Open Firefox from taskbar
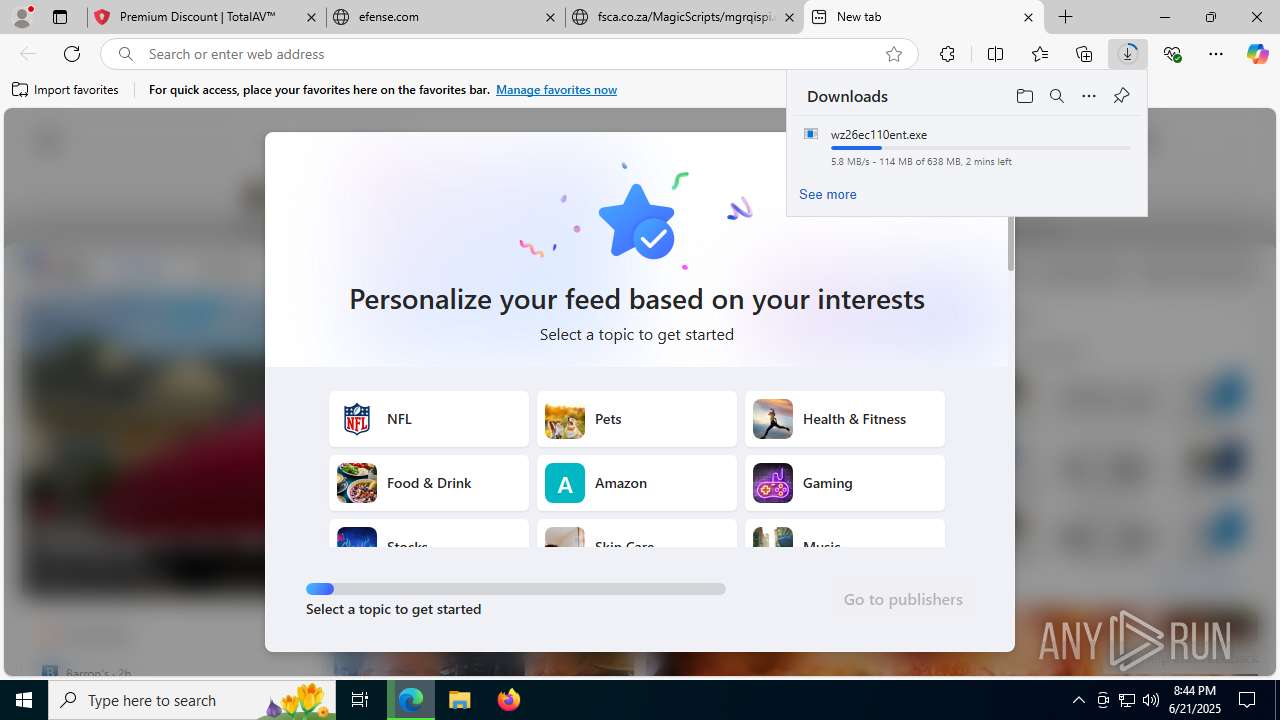 [x=508, y=700]
